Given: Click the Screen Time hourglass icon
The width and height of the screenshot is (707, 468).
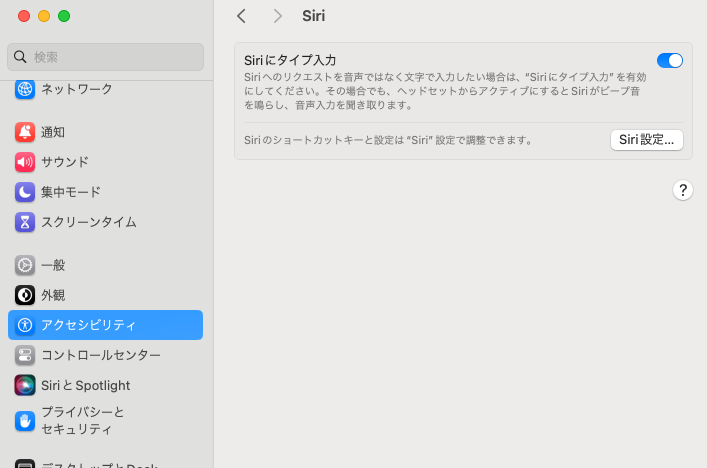Looking at the screenshot, I should tap(25, 222).
